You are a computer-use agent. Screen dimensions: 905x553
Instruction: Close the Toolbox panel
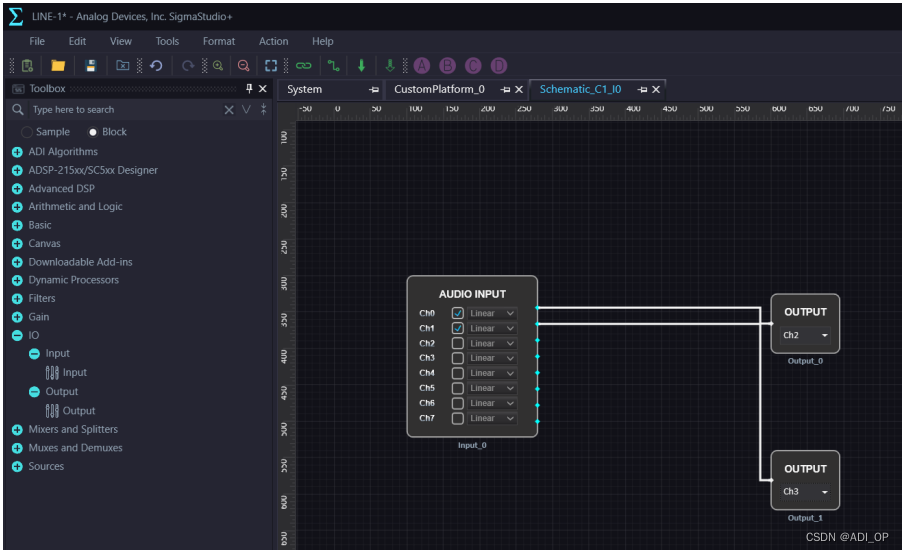coord(263,88)
